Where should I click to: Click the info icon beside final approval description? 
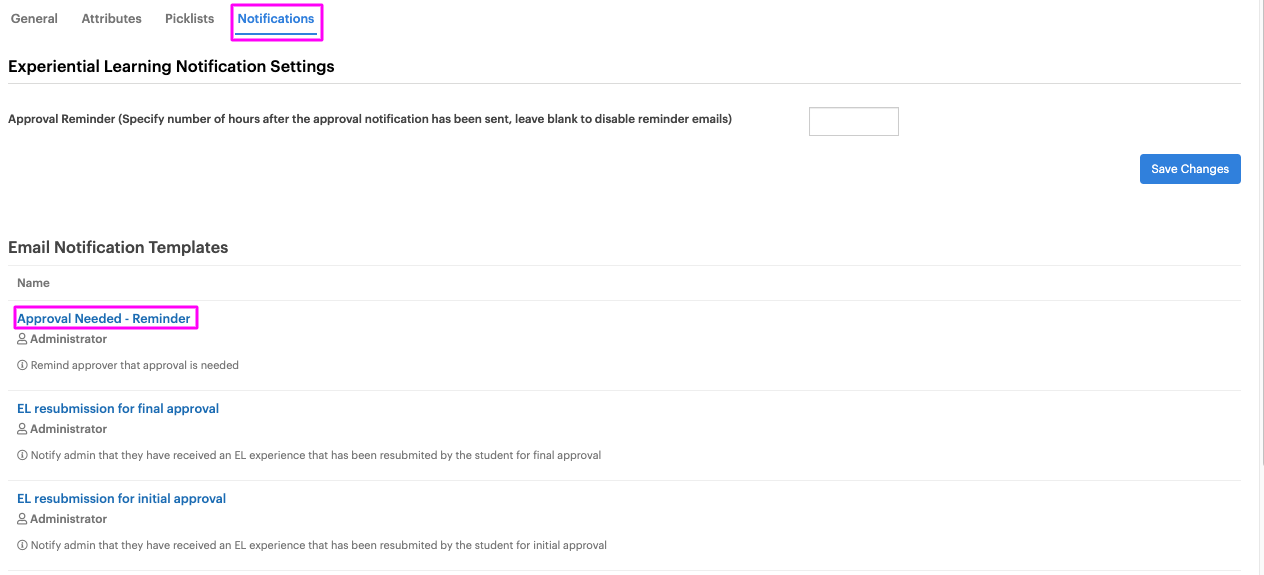coord(22,455)
